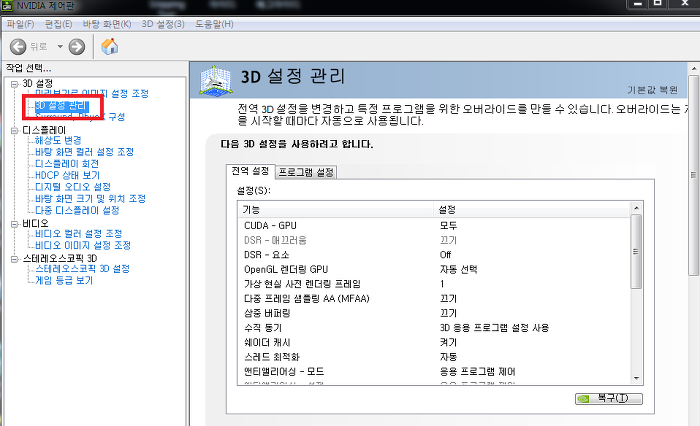Select 3D 설정 관리 in the task tree
700x426 pixels.
pos(62,106)
